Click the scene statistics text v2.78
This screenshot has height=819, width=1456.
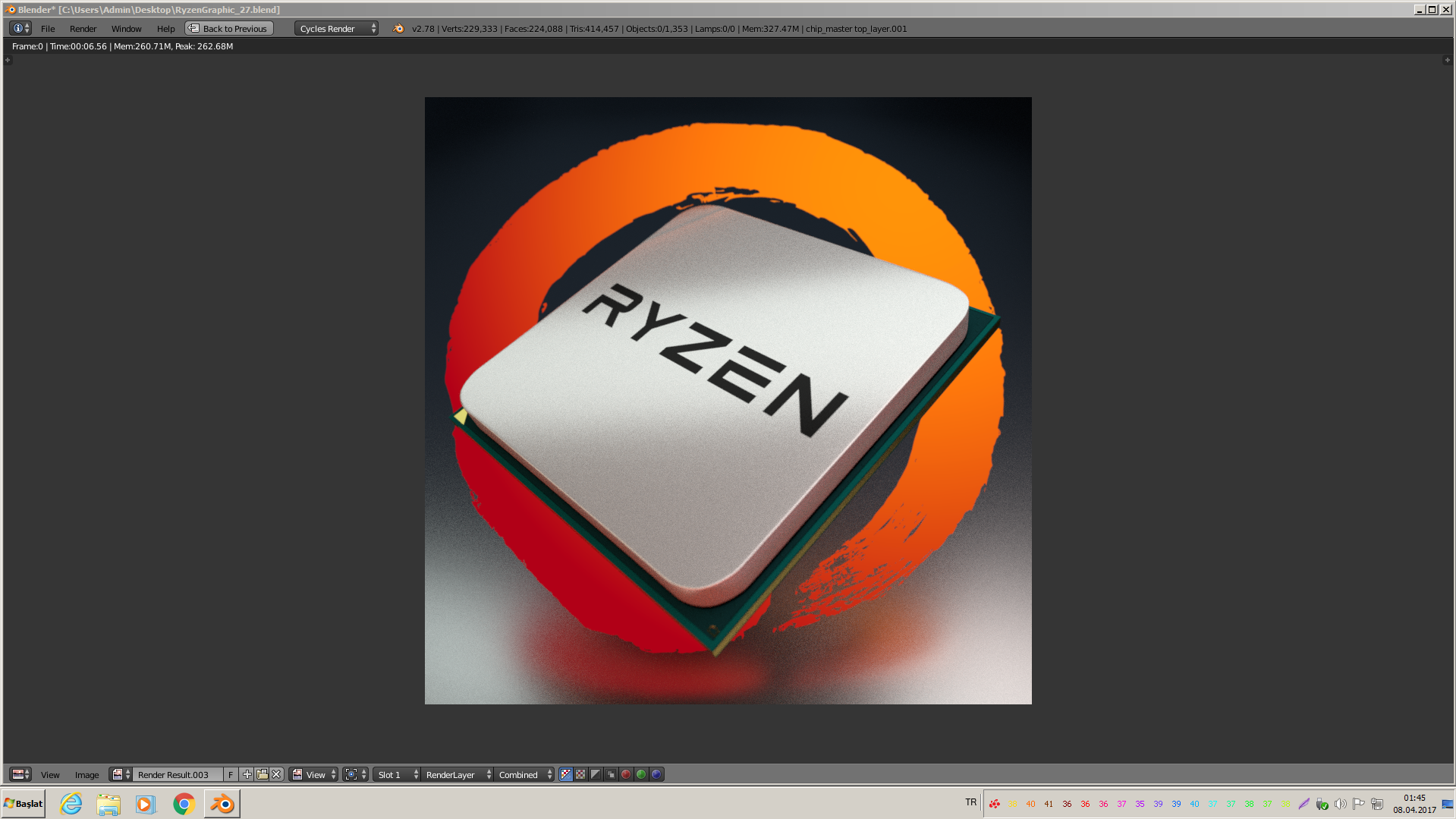point(659,29)
